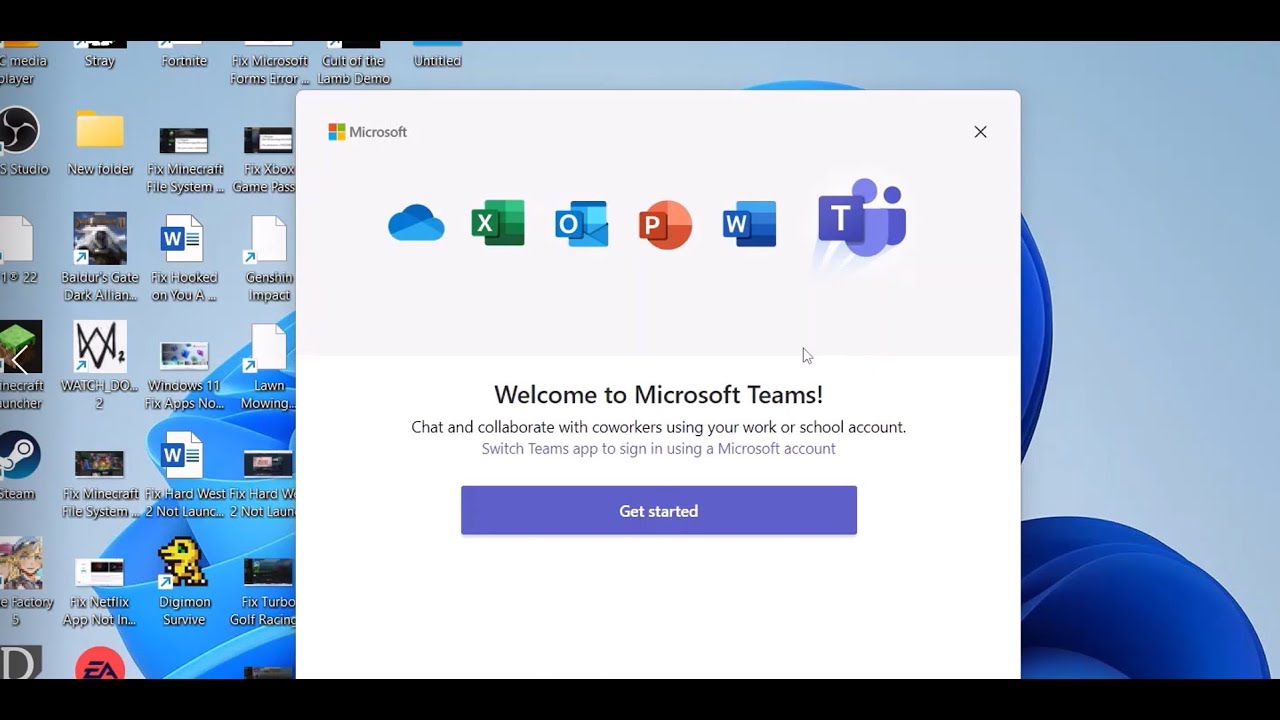Click the large Teams logo icon
This screenshot has width=1280, height=720.
click(x=861, y=218)
